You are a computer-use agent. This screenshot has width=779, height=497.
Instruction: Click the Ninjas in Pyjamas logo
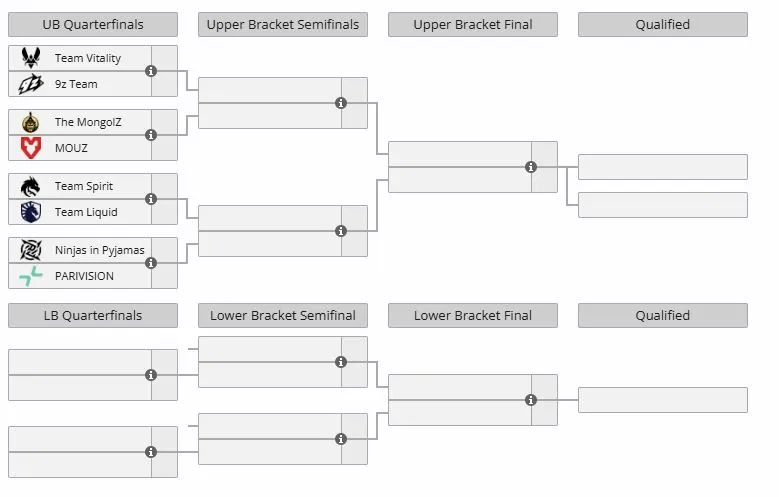tap(31, 249)
